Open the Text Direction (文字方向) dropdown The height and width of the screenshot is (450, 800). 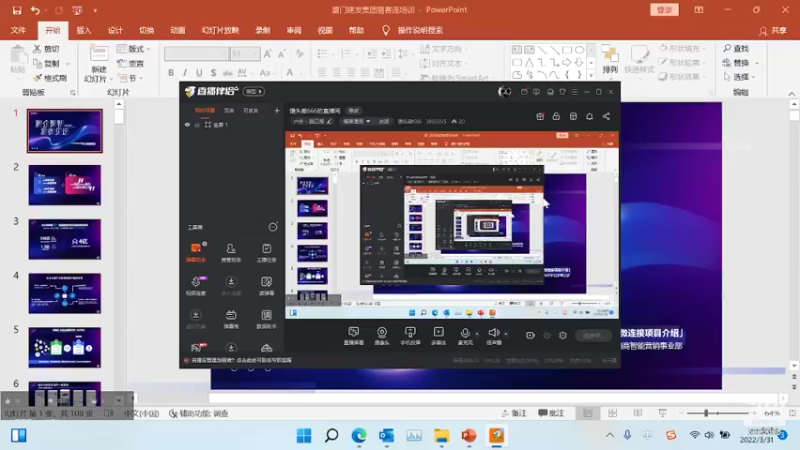click(x=442, y=49)
